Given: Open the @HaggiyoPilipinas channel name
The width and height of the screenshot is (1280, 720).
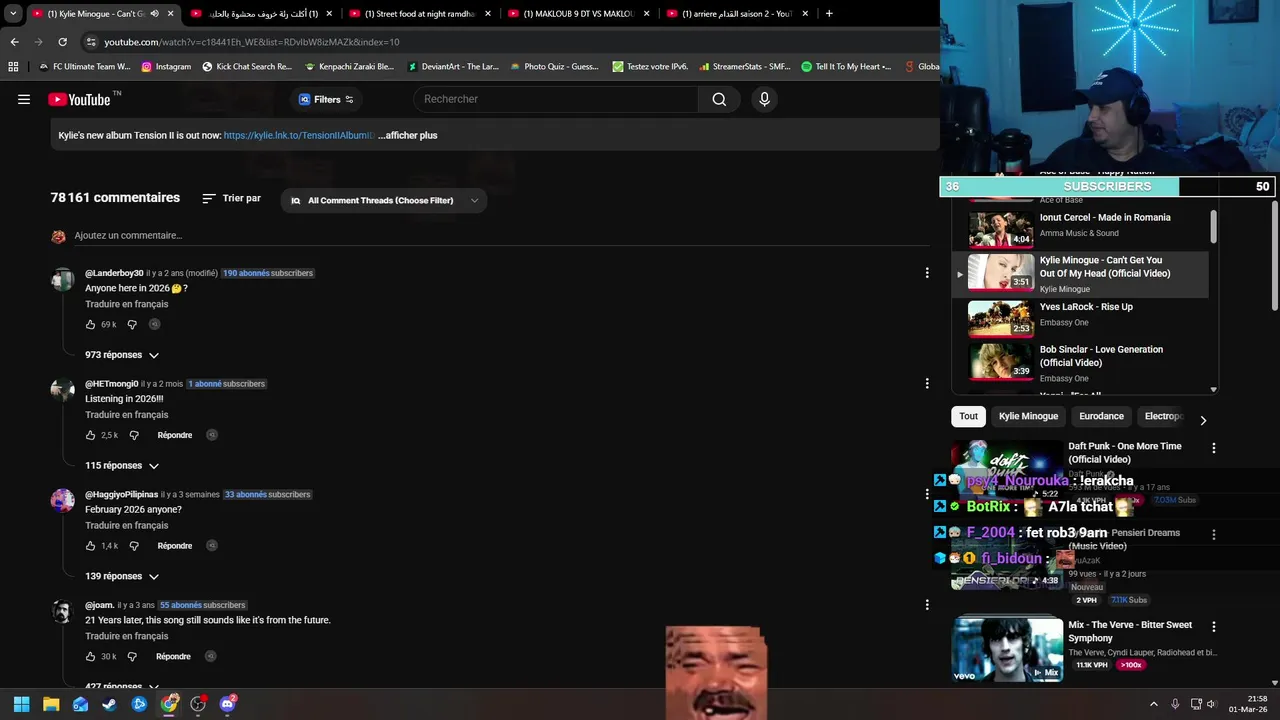Looking at the screenshot, I should point(122,494).
